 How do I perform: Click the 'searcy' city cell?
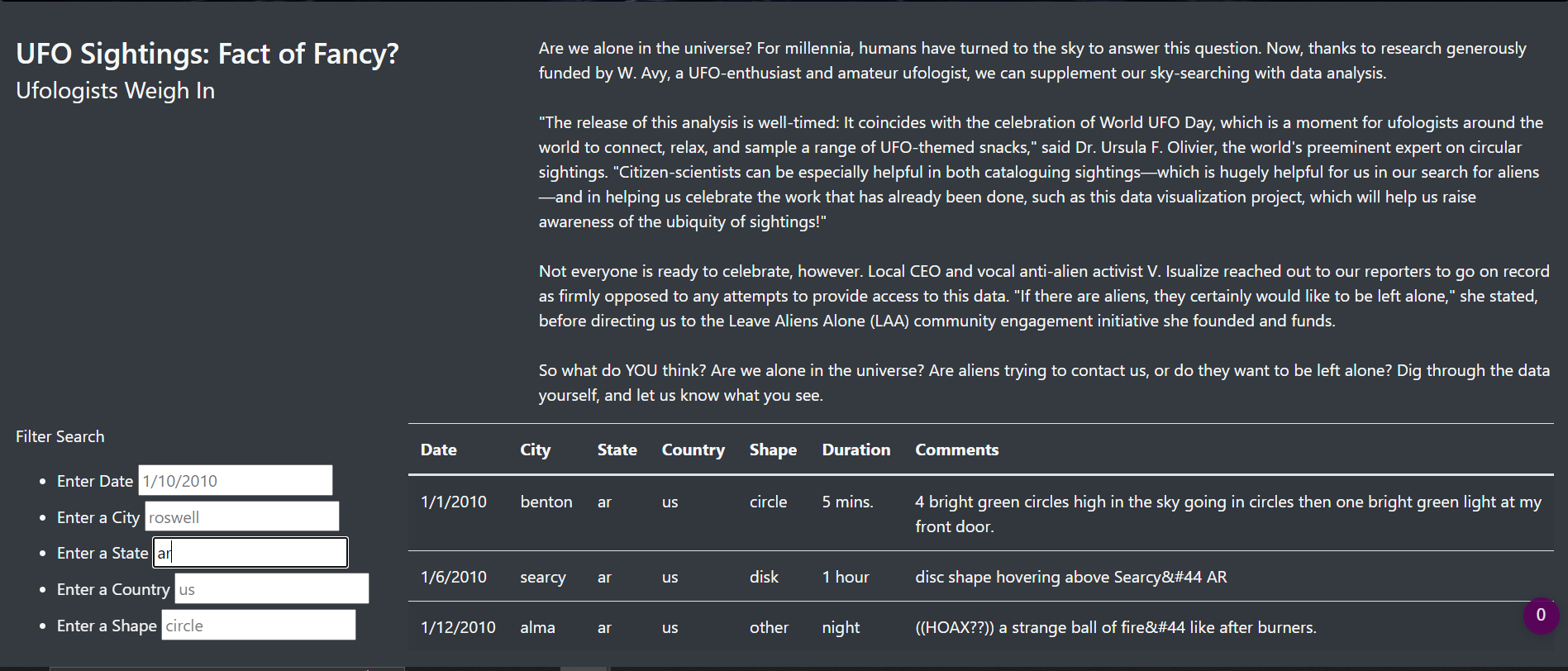[x=542, y=577]
